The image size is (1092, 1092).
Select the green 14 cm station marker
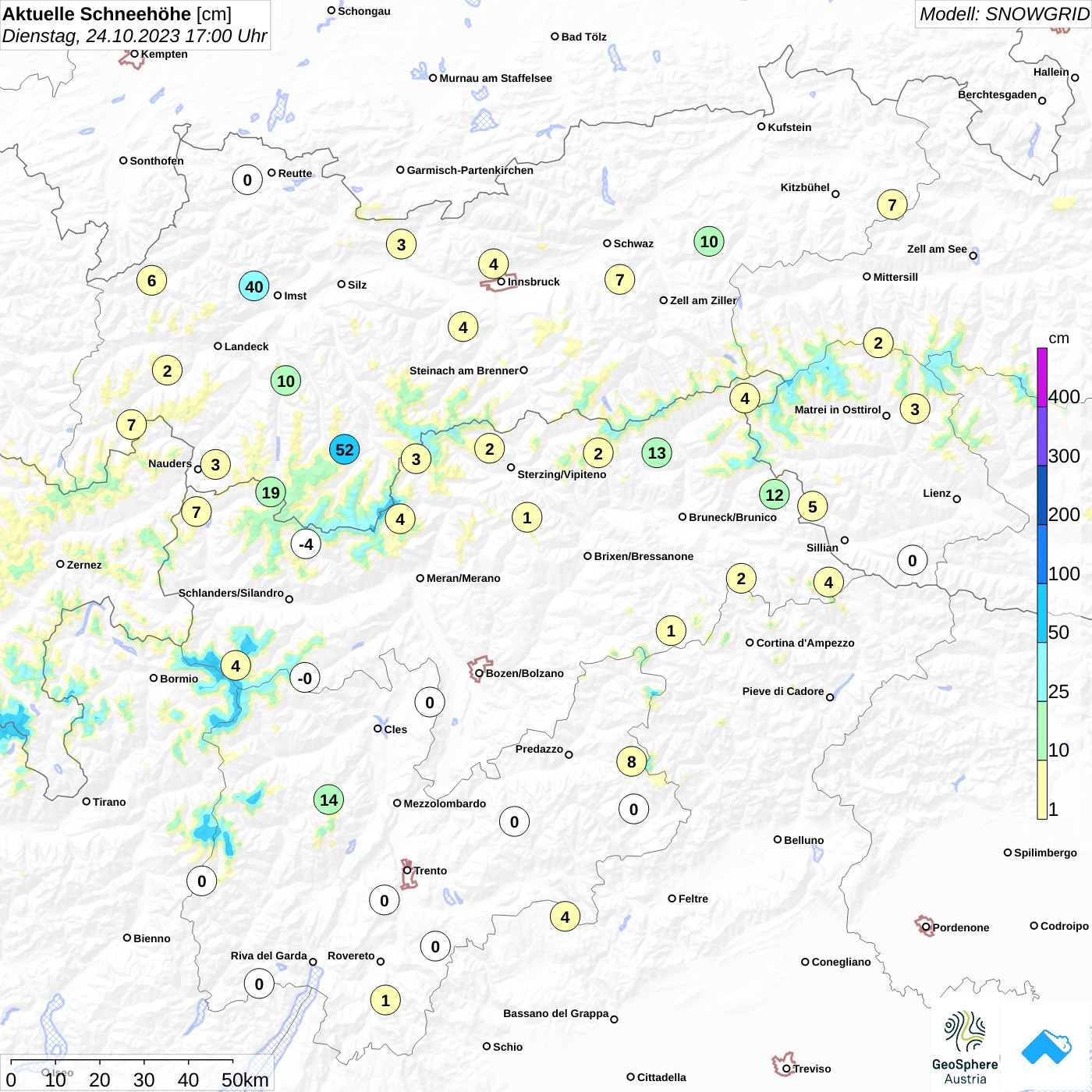(x=329, y=799)
